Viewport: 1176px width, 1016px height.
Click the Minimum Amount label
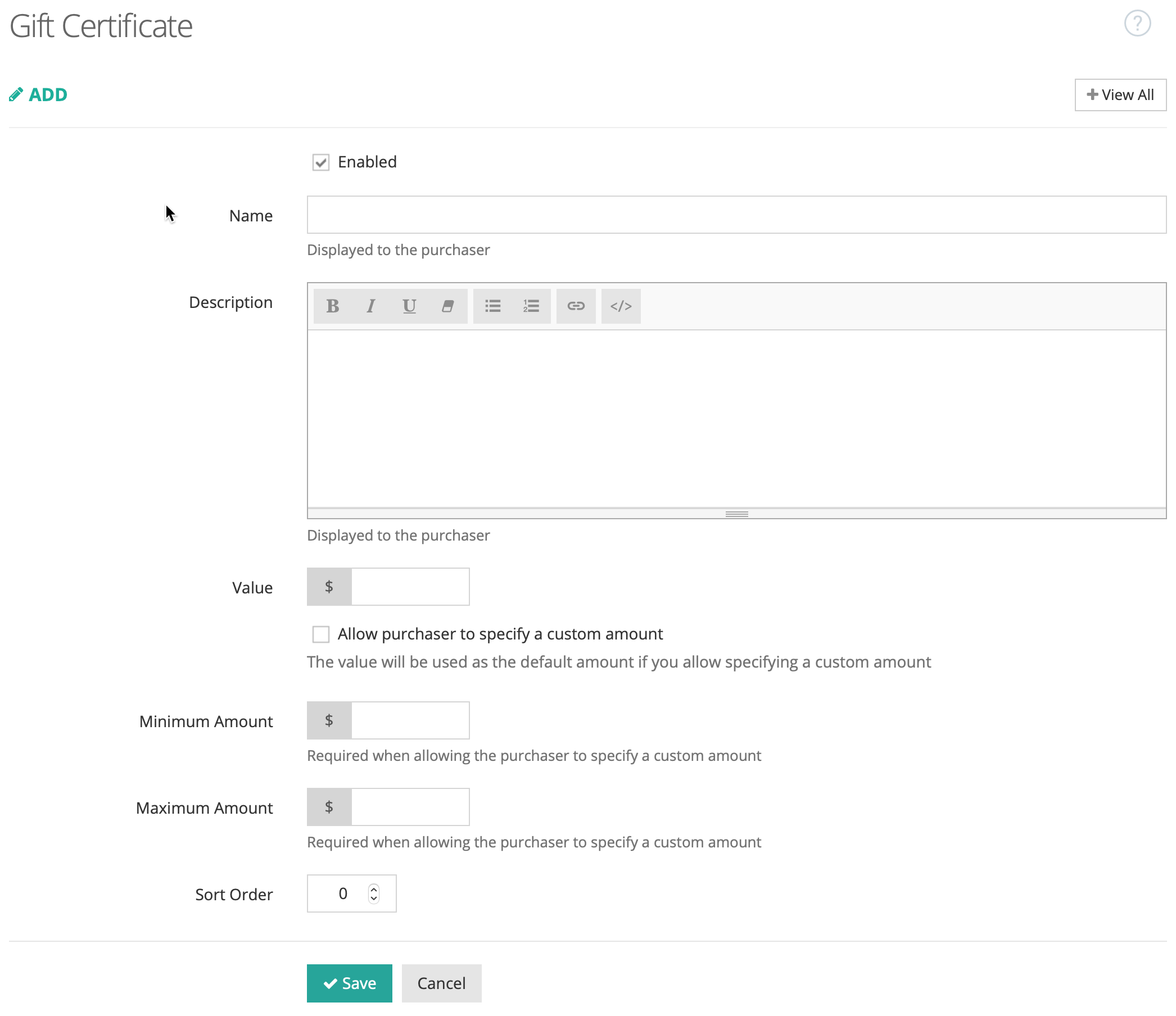tap(206, 722)
